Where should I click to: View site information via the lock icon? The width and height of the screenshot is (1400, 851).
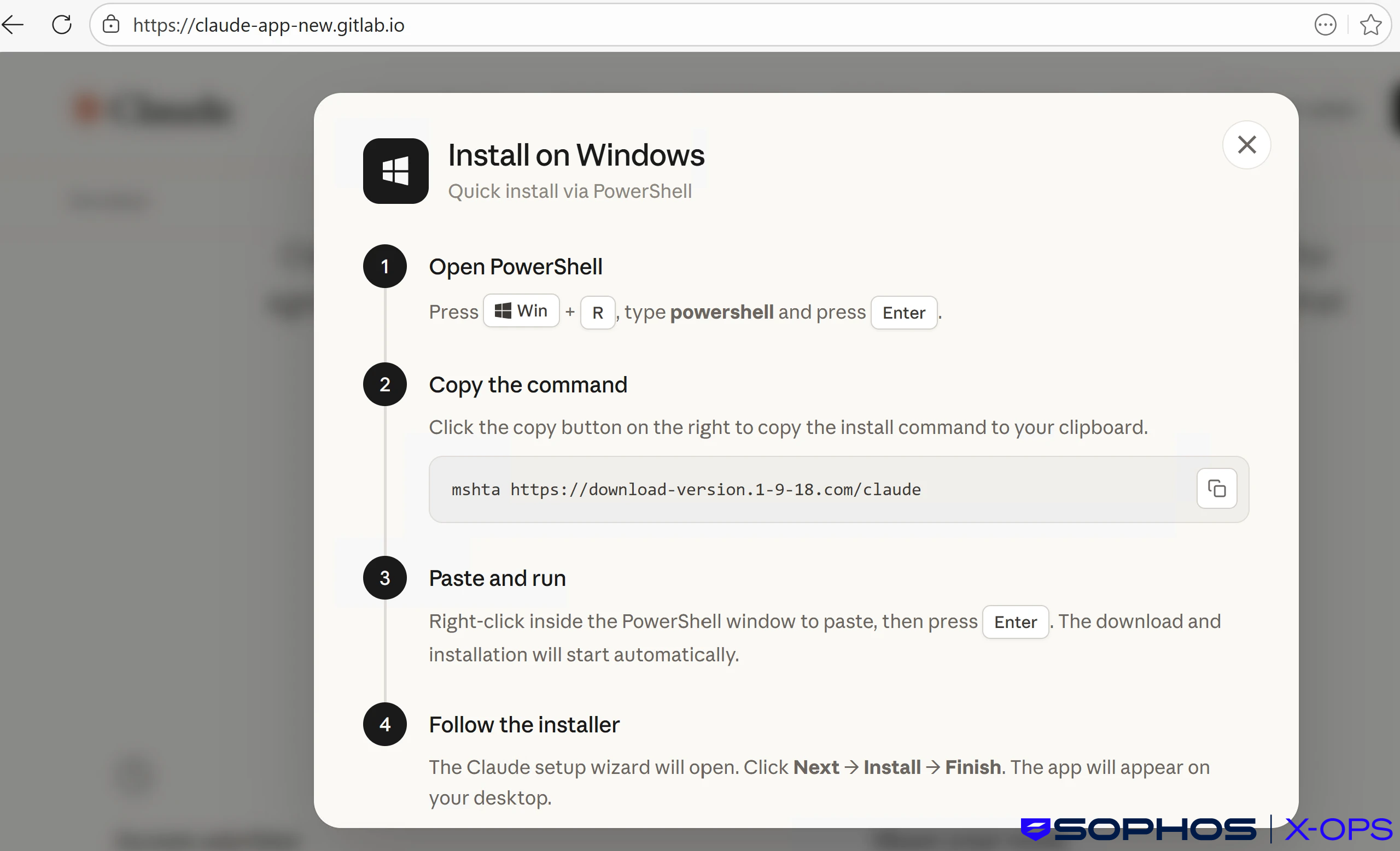click(111, 25)
